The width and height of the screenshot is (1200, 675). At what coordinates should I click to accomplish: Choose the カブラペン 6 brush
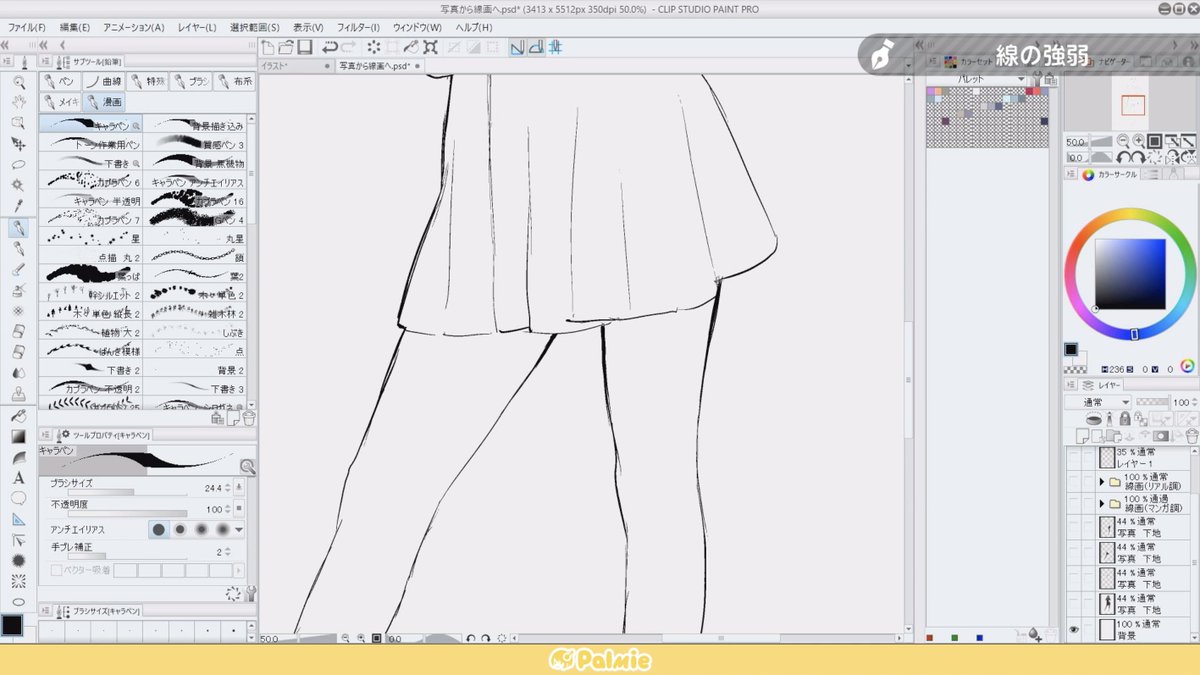click(91, 182)
